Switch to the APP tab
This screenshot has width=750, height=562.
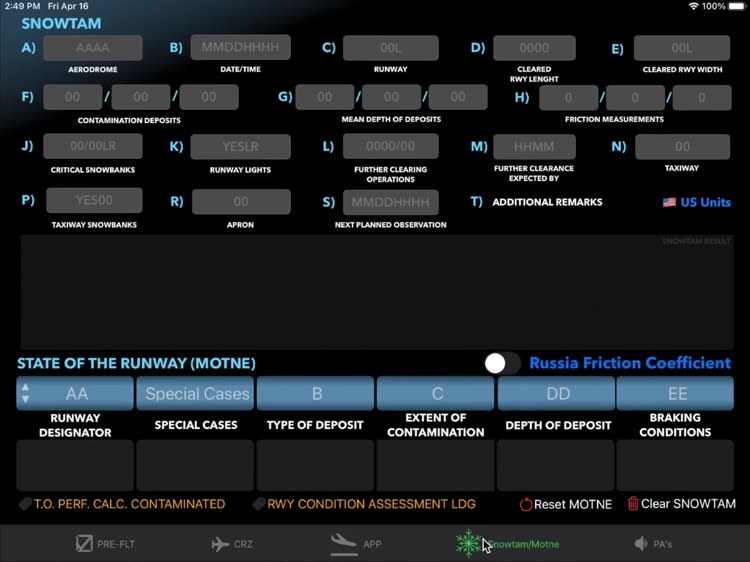tap(356, 544)
